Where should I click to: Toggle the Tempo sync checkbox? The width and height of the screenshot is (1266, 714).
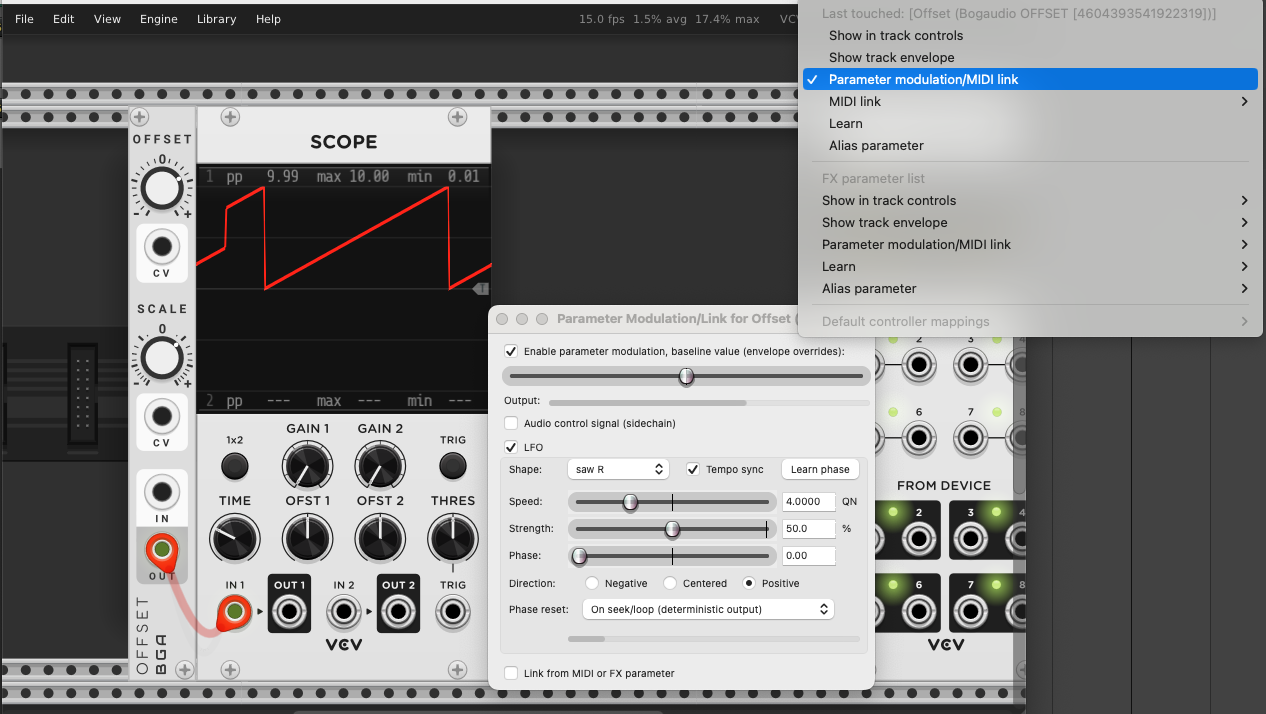[x=693, y=469]
